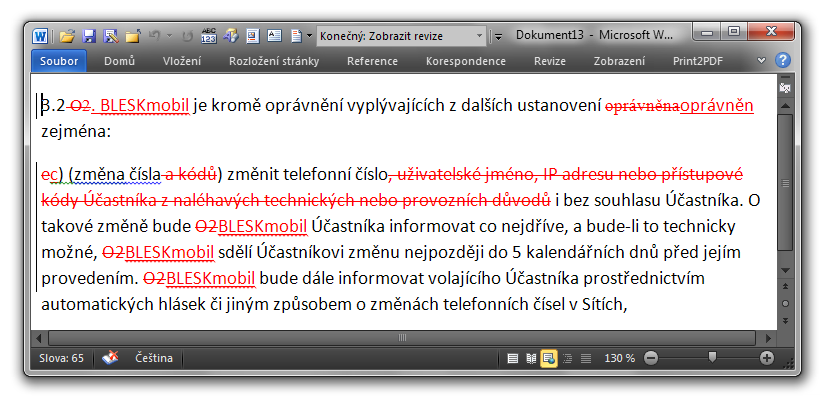Screen dimensions: 823x402
Task: Open the Korespondence ribbon tab
Action: coord(466,61)
